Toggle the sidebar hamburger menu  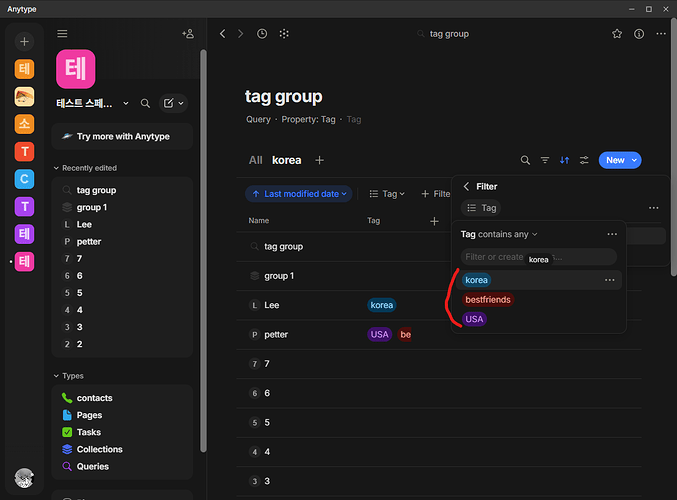coord(62,34)
